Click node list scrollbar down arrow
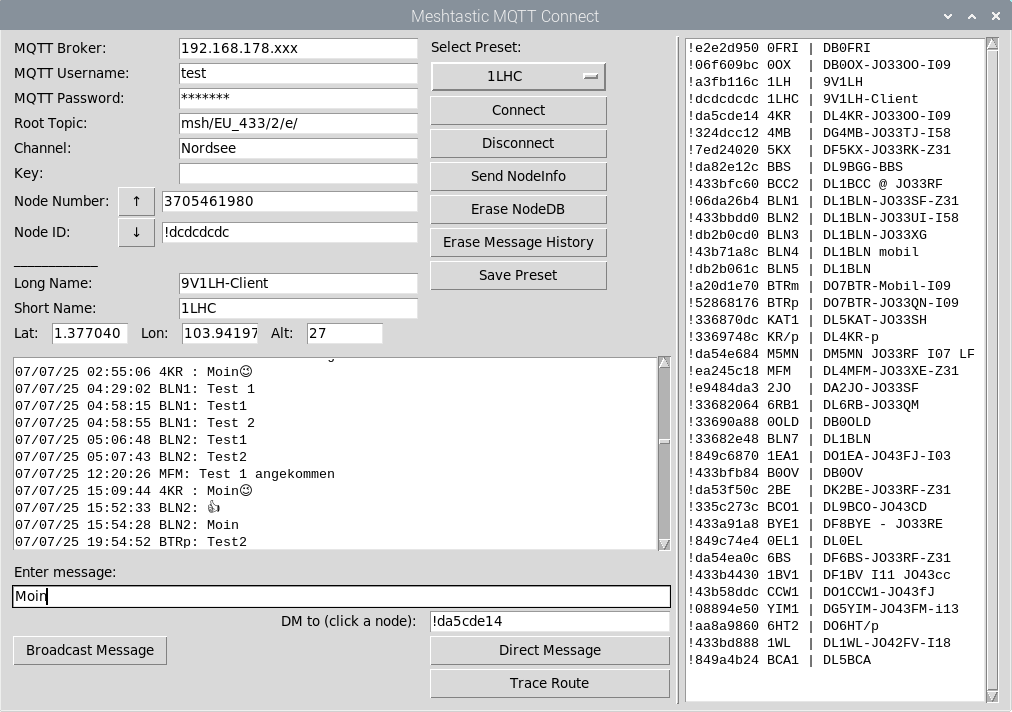1012x712 pixels. (992, 695)
